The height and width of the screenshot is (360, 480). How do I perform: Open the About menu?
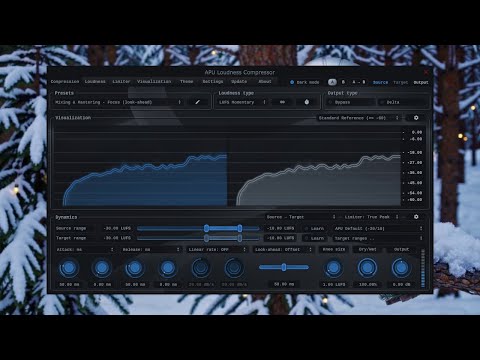click(x=265, y=82)
